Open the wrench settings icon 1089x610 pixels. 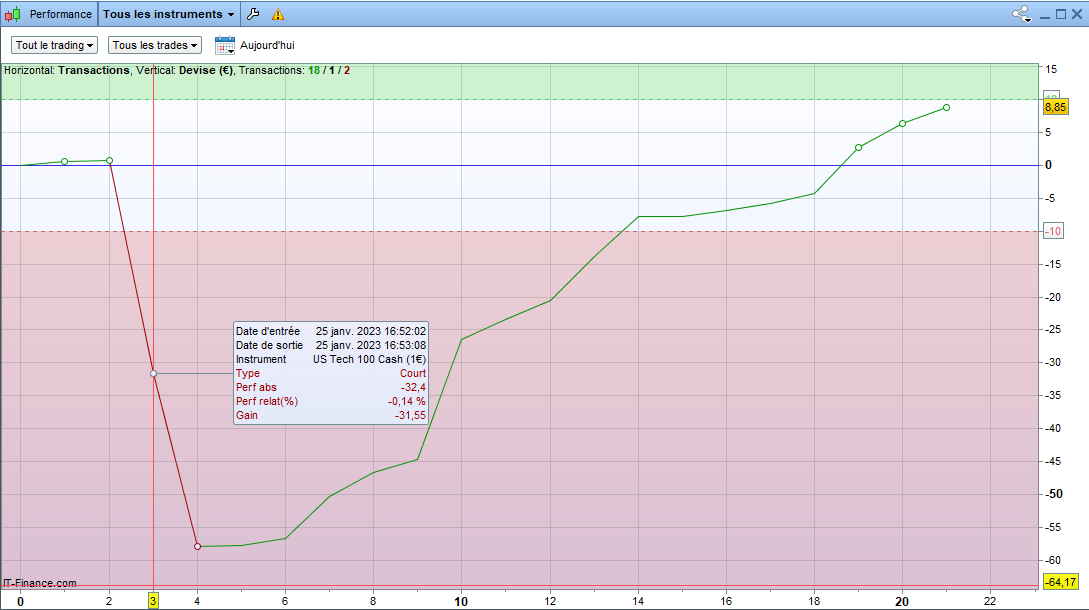point(253,15)
